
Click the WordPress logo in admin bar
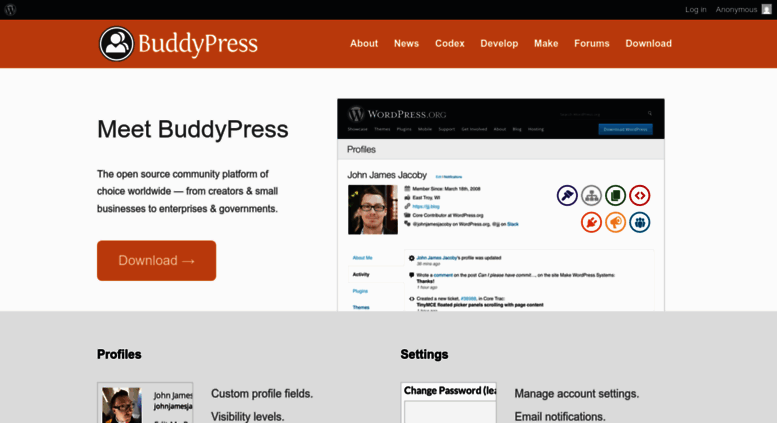[x=10, y=9]
